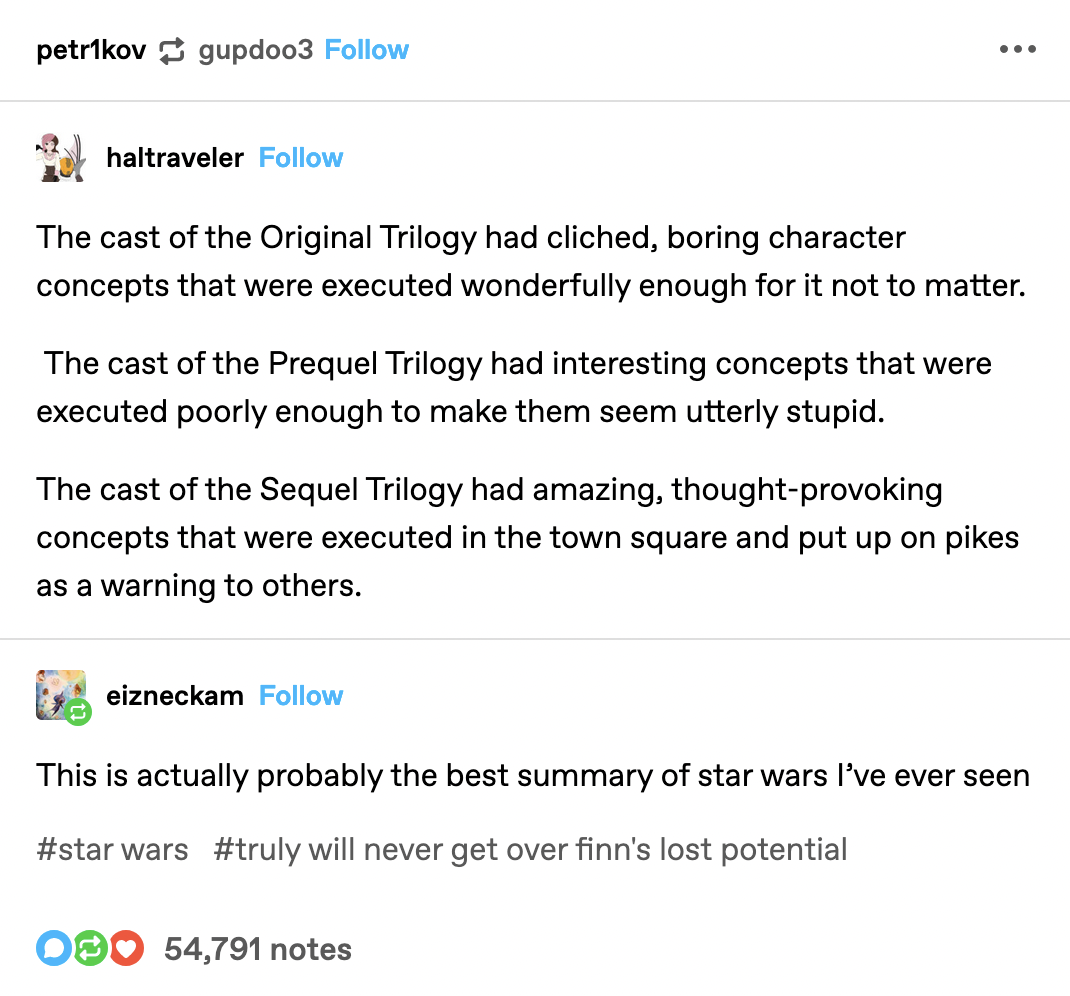Click the reblog arrows icon beside petr1kov
Screen dimensions: 1070x996
pos(172,51)
